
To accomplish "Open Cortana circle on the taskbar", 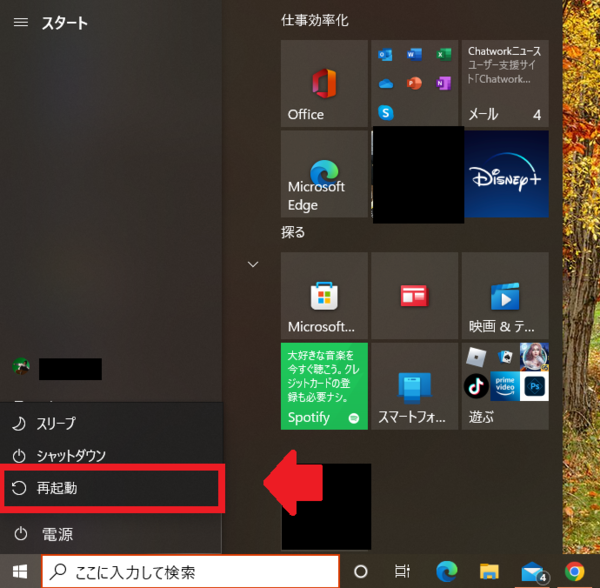I will (360, 572).
